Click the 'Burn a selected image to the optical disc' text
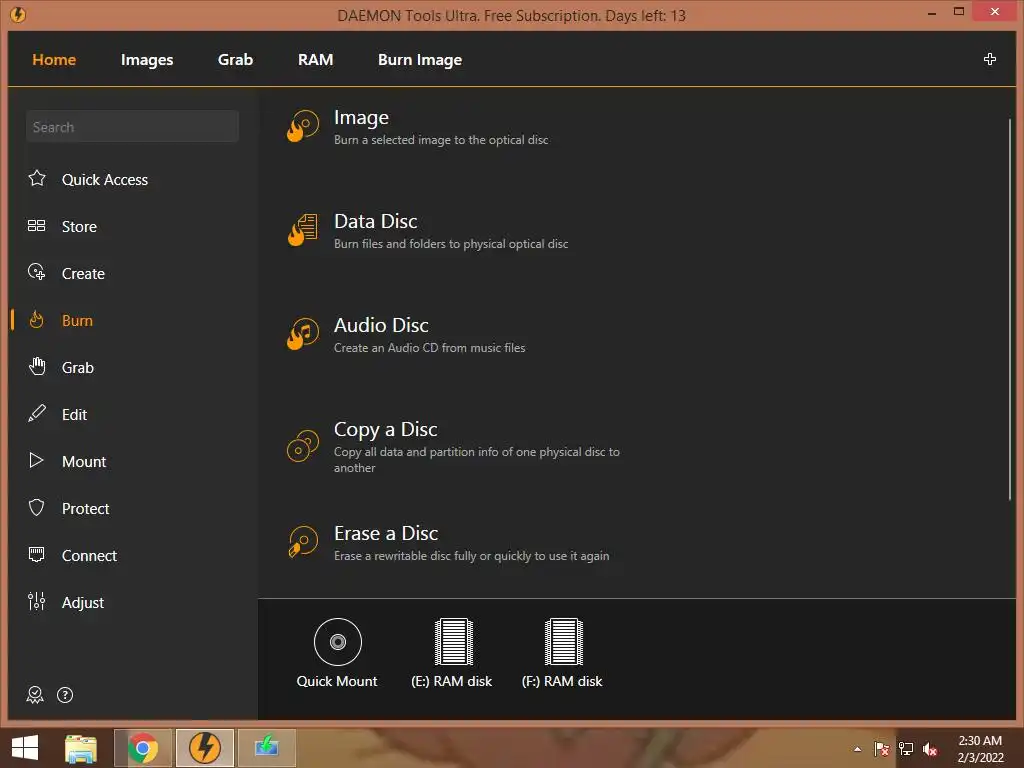The height and width of the screenshot is (768, 1024). 441,140
